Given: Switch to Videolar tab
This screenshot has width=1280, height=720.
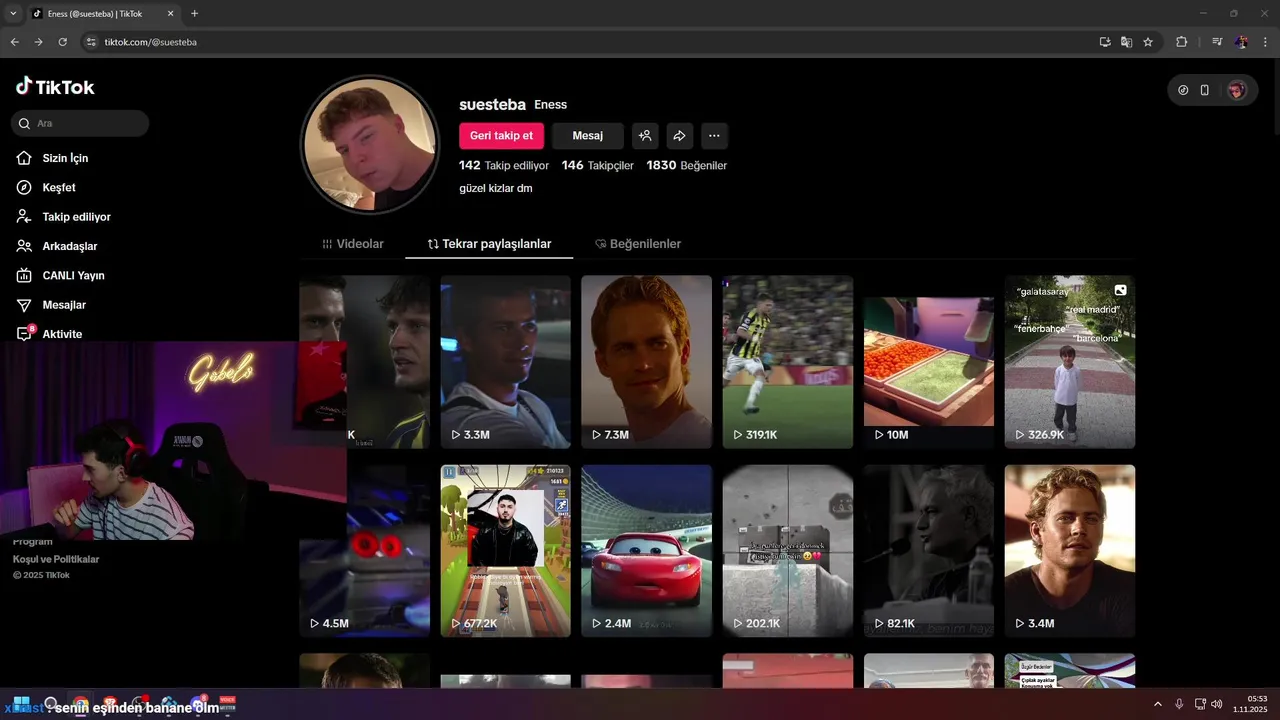Looking at the screenshot, I should (353, 244).
